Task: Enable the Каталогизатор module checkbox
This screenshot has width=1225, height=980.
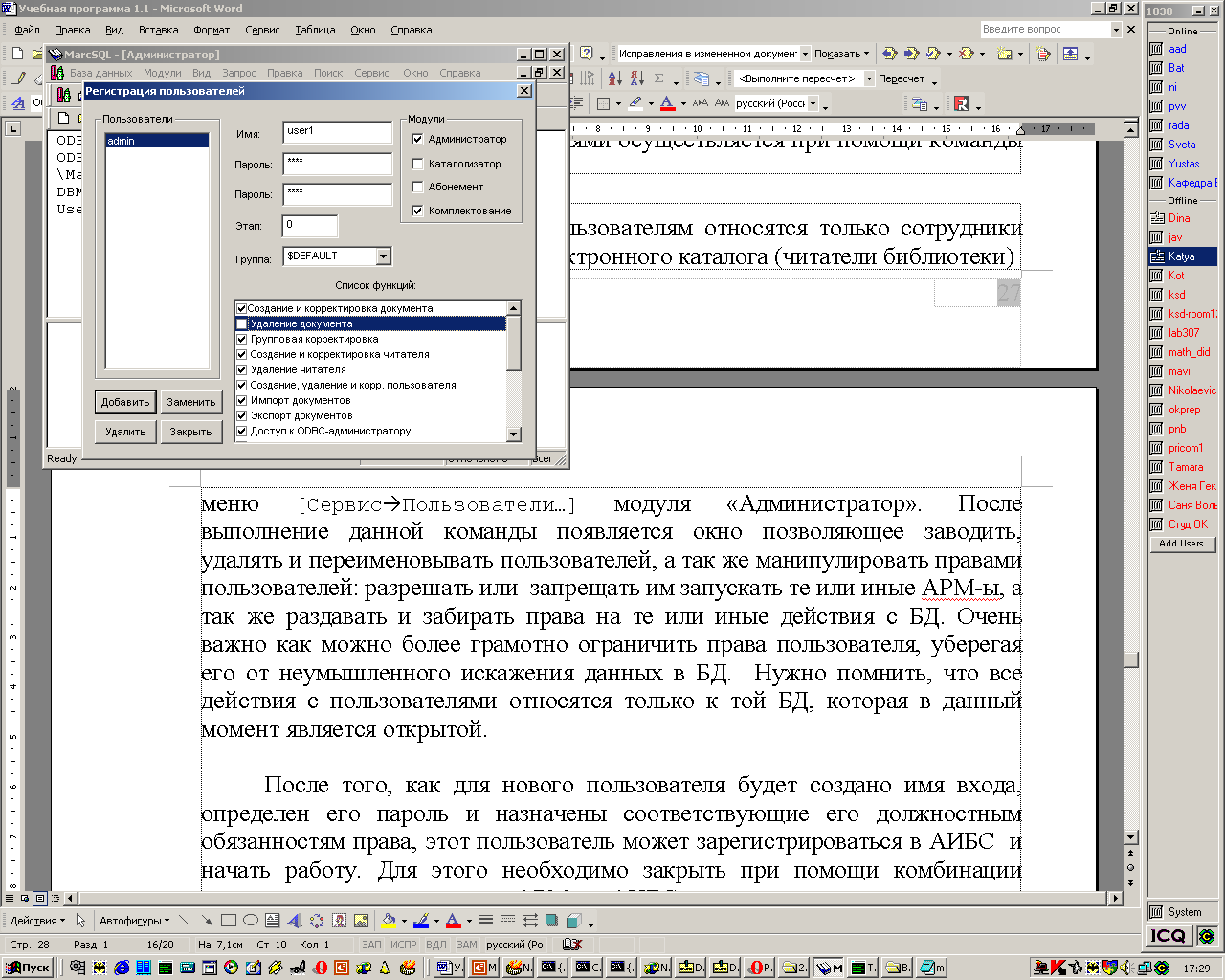Action: pos(417,164)
